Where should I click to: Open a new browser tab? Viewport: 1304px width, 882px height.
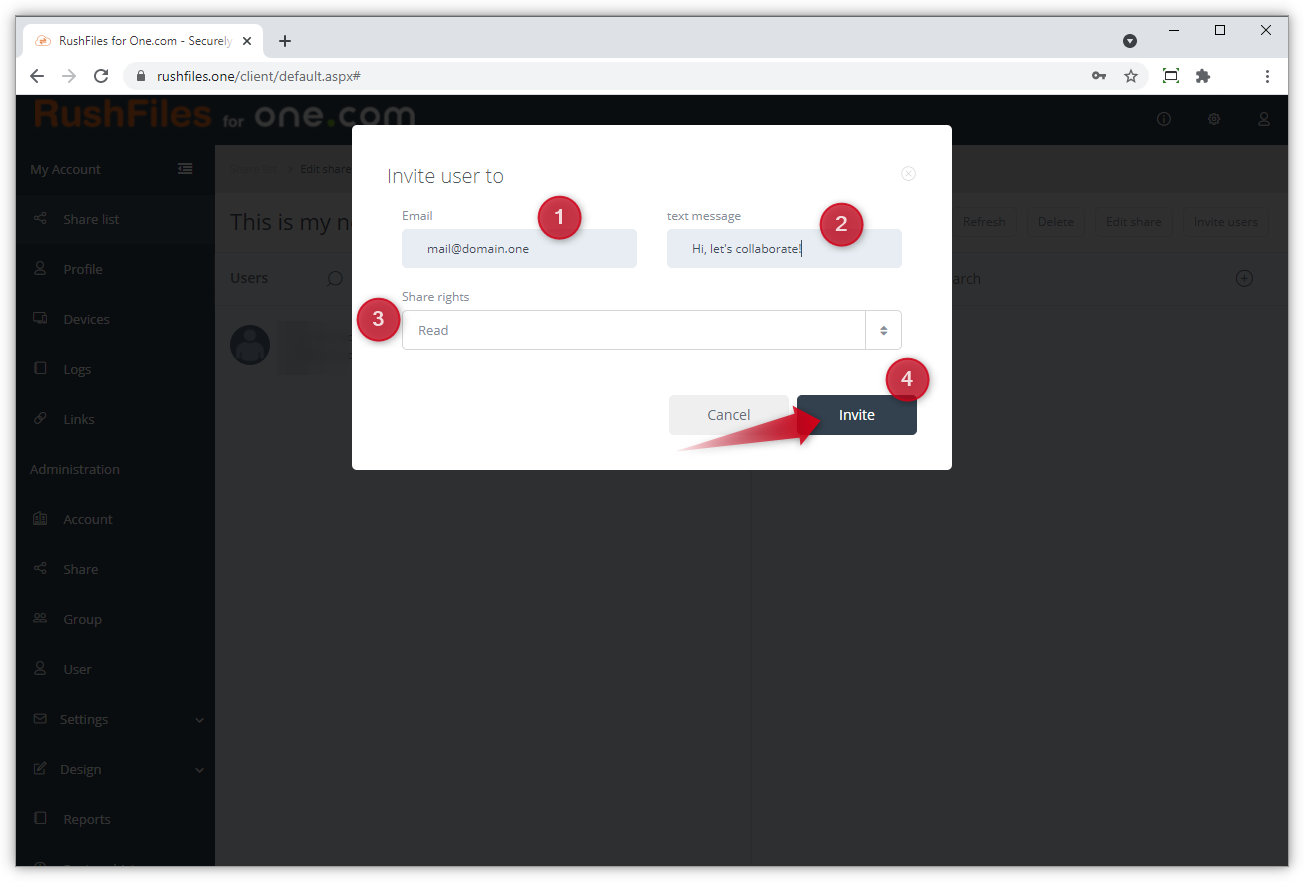coord(285,41)
